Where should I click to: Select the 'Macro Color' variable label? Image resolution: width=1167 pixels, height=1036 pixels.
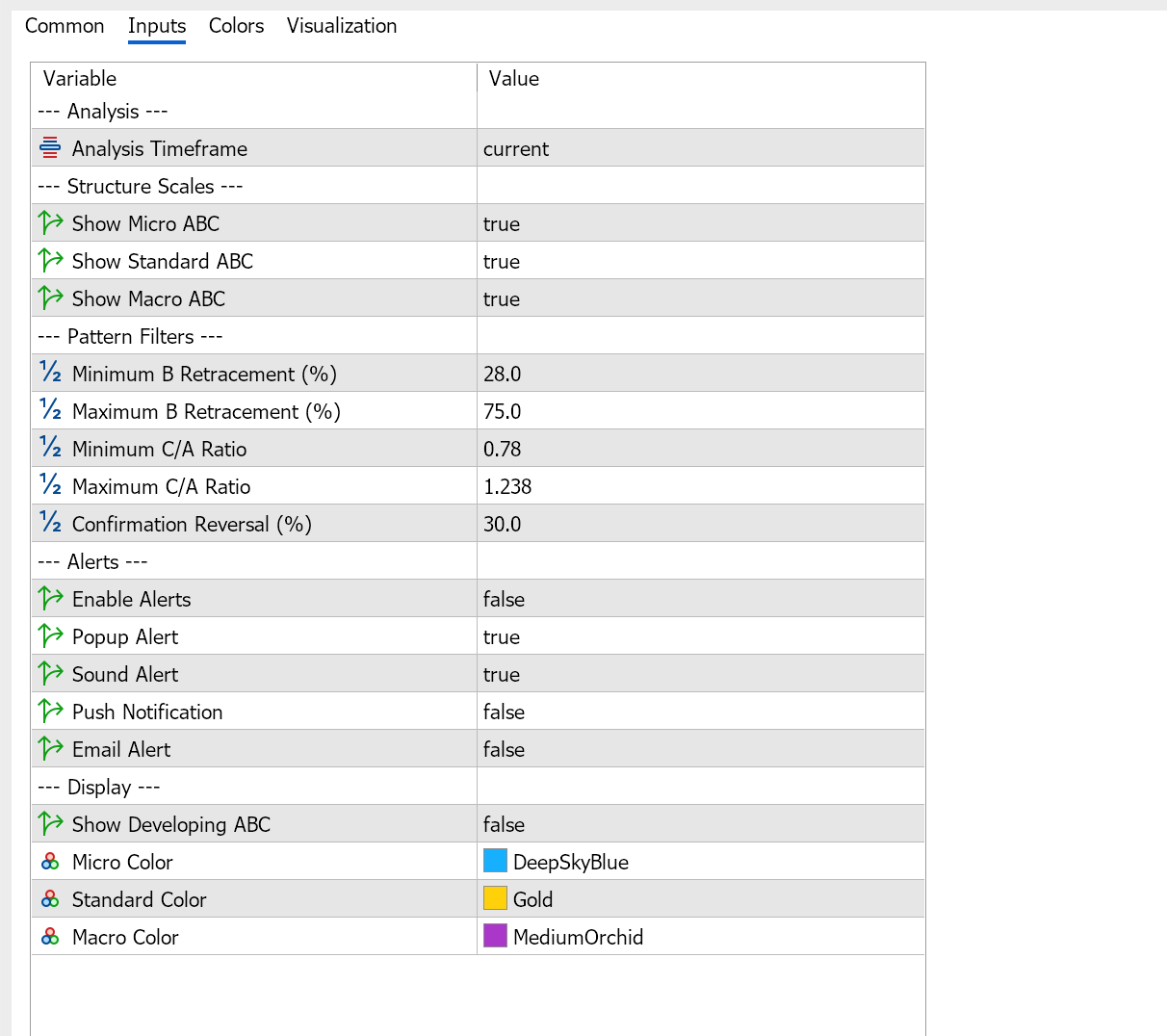(x=125, y=937)
